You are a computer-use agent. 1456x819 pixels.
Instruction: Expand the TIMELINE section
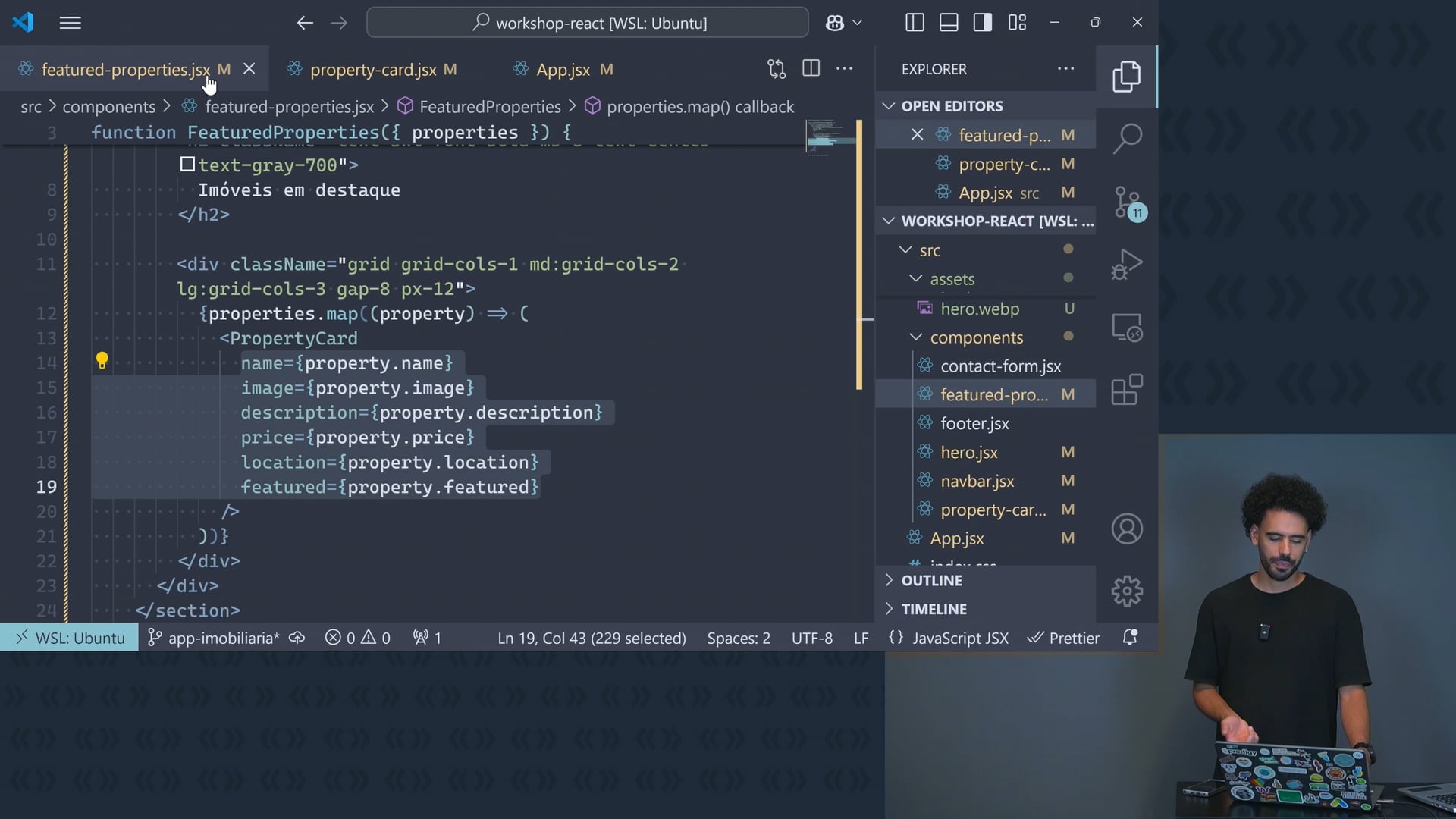tap(934, 609)
